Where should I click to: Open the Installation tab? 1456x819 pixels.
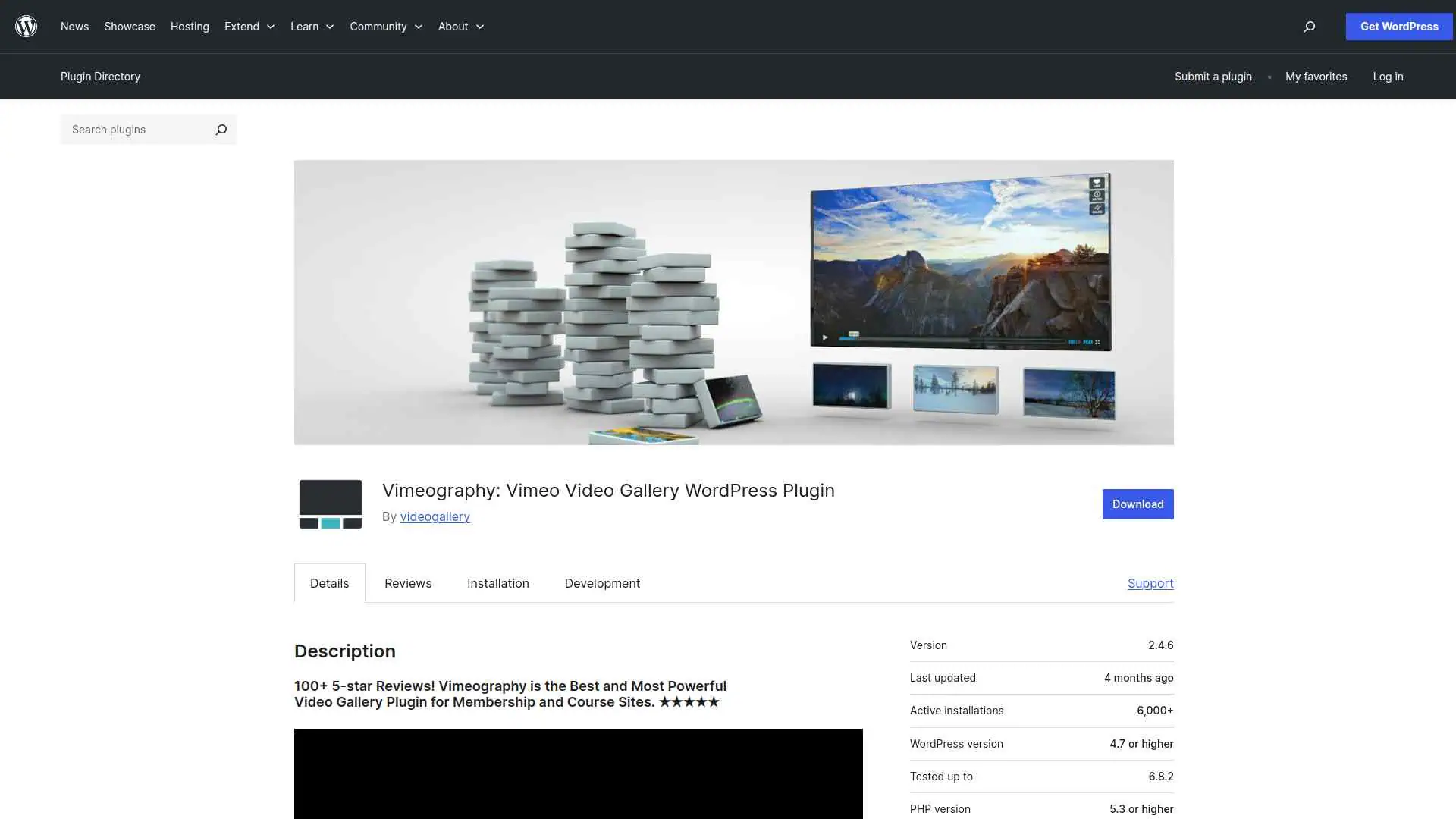497,583
